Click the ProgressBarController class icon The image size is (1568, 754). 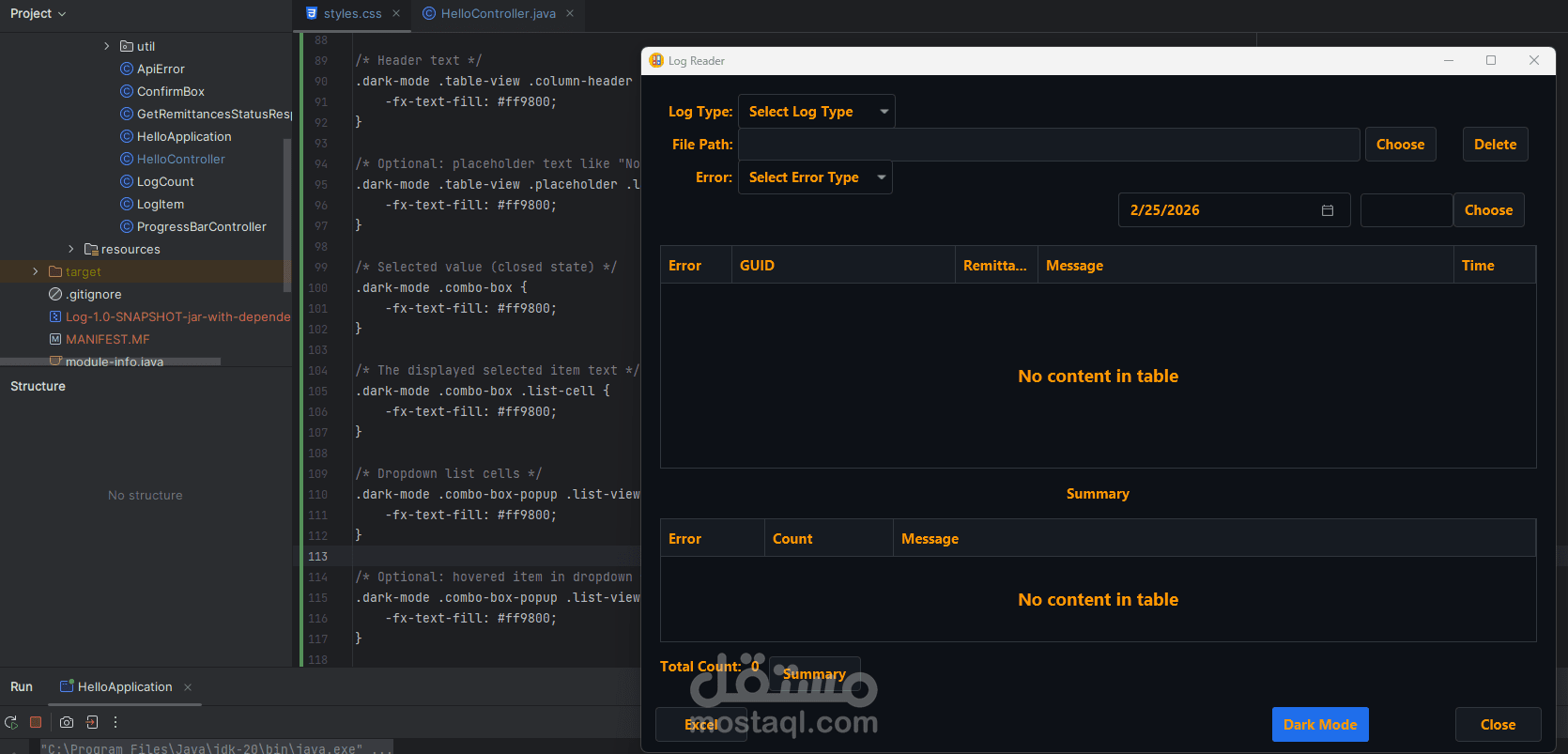[x=127, y=226]
